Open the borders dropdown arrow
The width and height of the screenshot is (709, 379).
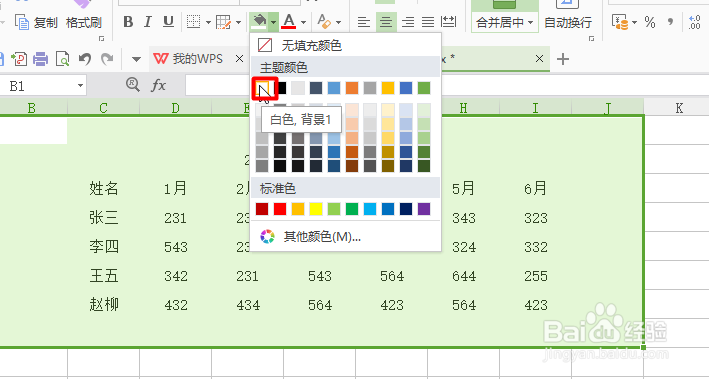click(208, 22)
